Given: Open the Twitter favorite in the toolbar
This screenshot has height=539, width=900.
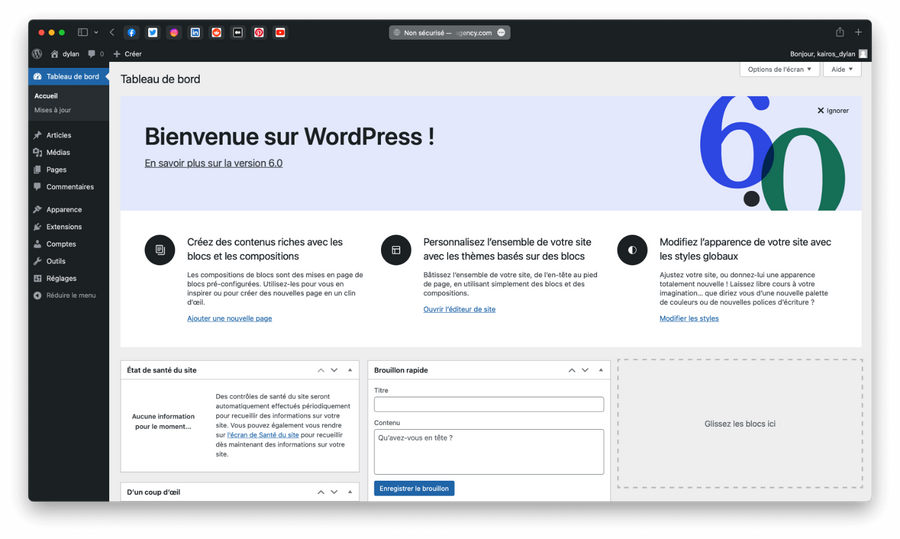Looking at the screenshot, I should pyautogui.click(x=153, y=33).
